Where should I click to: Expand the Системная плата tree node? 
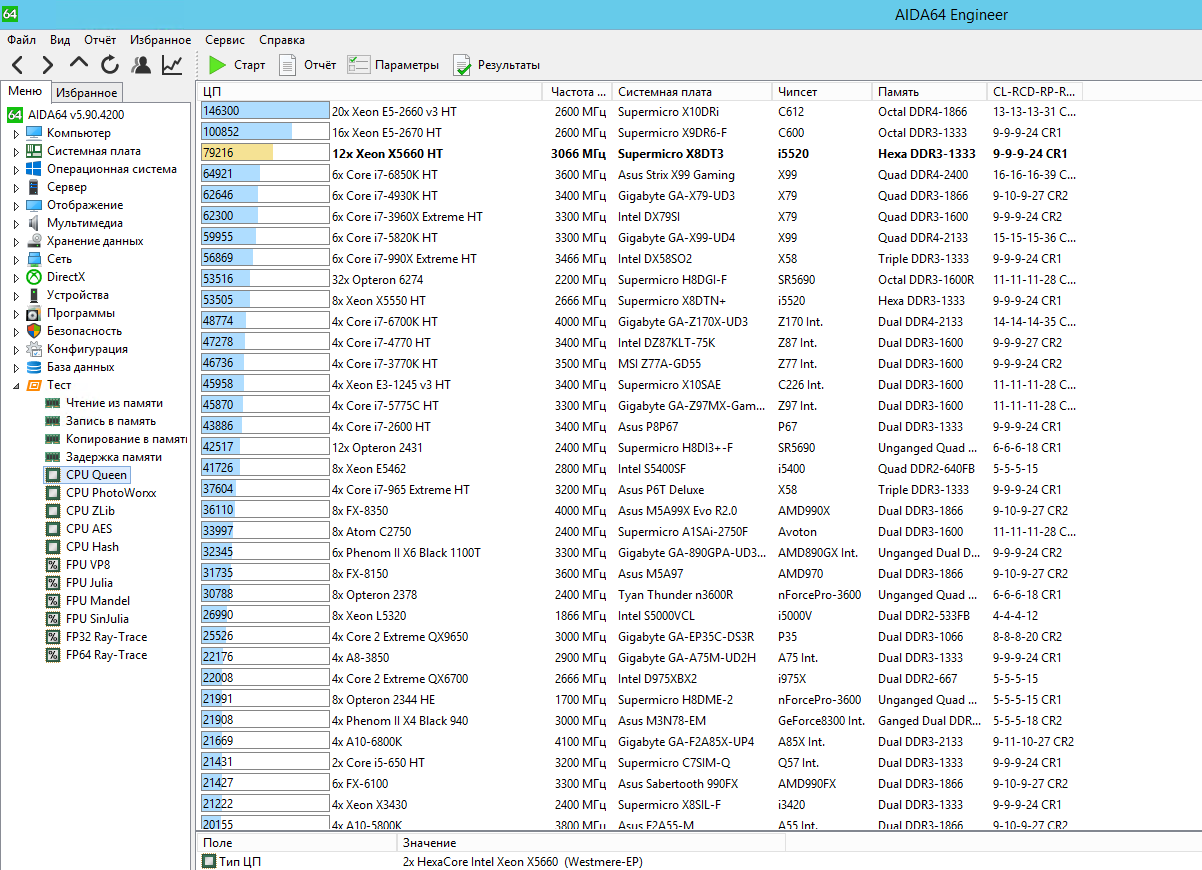coord(16,151)
